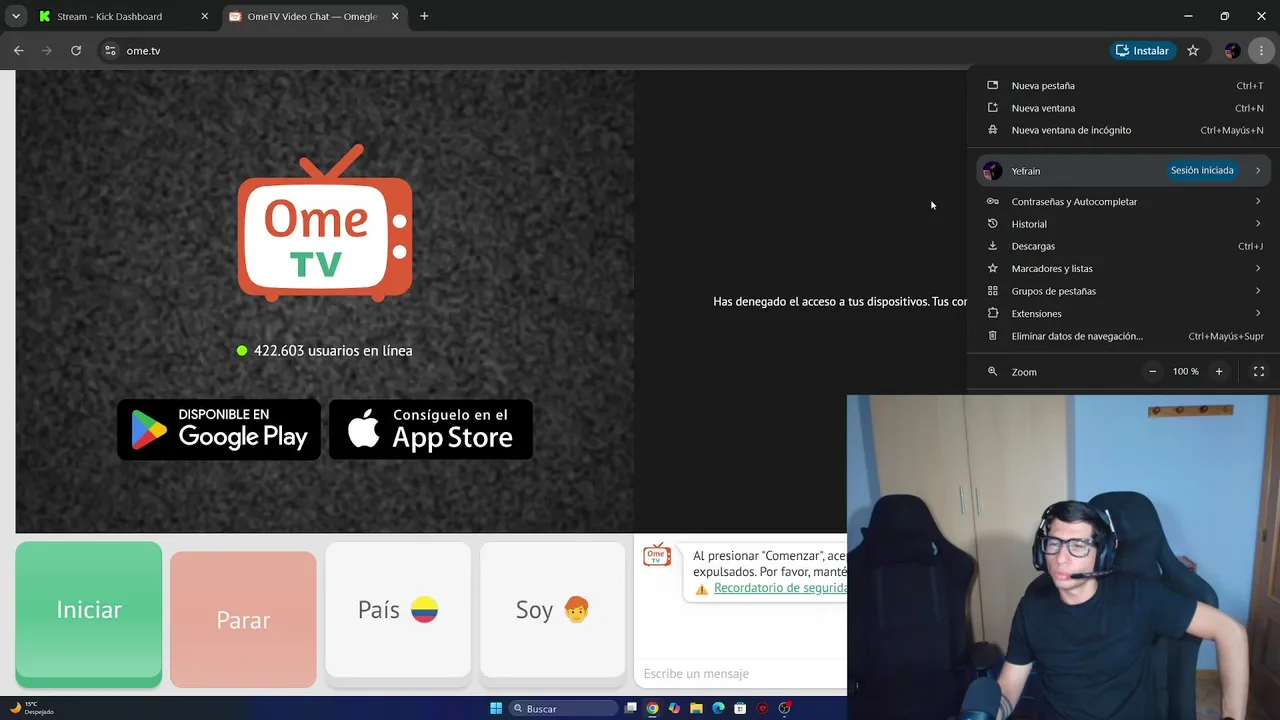Open the Google Play download badge
This screenshot has width=1280, height=720.
219,429
